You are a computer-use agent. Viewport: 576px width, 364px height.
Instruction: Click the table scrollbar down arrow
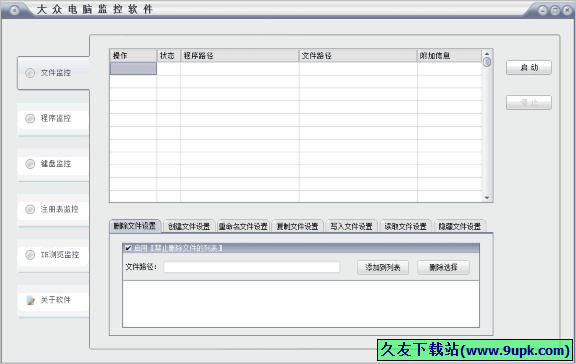tap(487, 198)
